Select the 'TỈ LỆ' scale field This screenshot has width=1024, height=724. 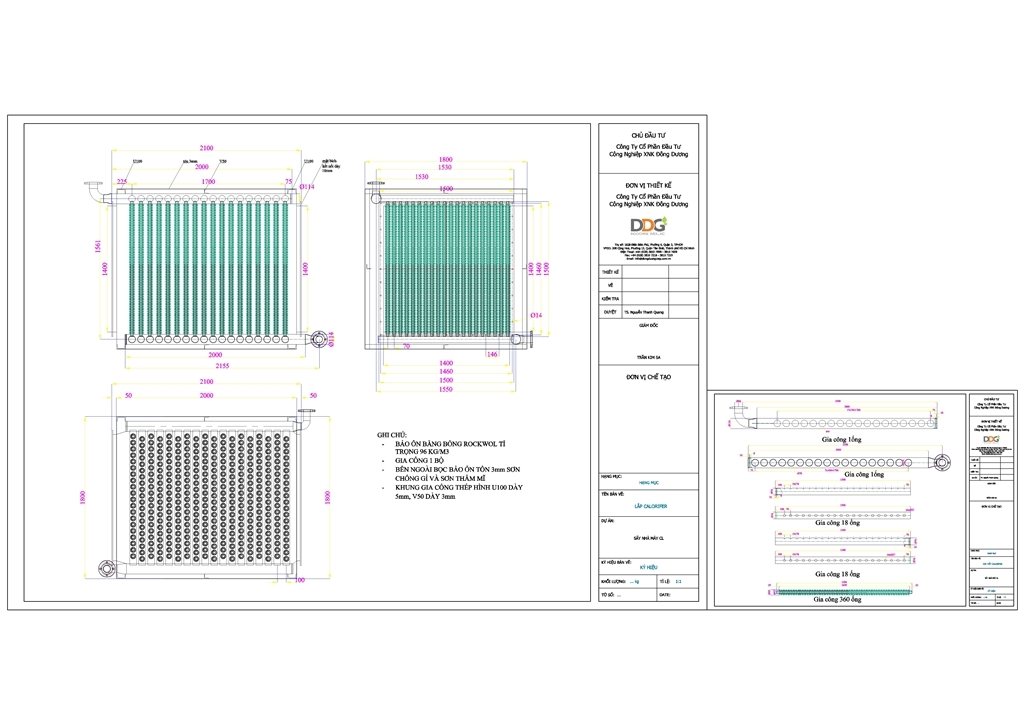tap(677, 581)
